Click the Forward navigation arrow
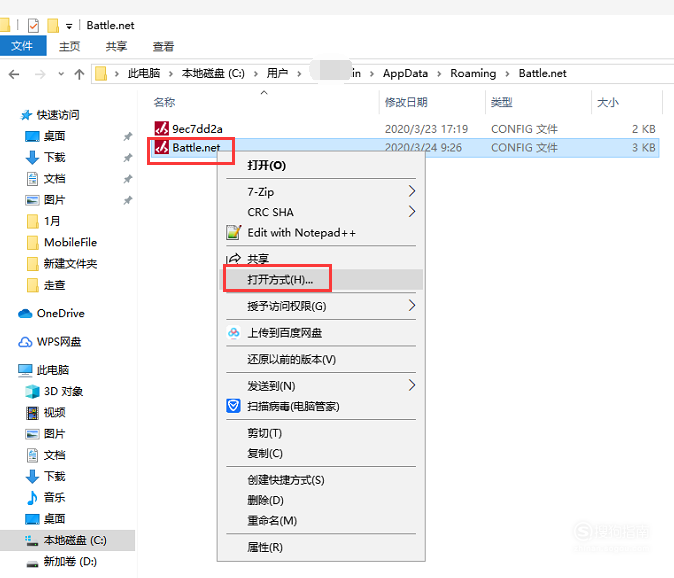Viewport: 674px width, 578px height. (40, 74)
